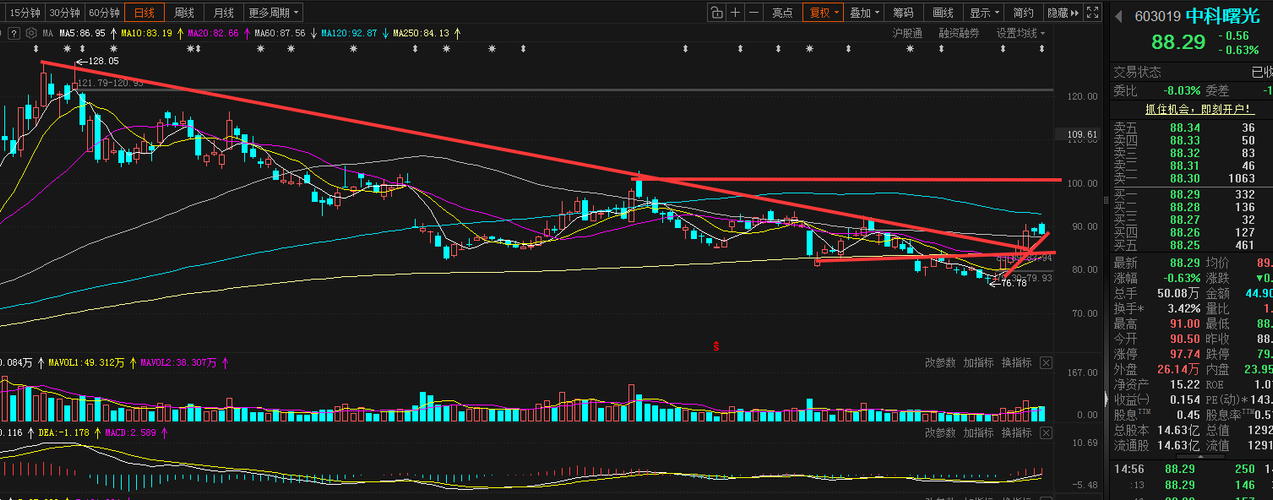The image size is (1273, 500).
Task: Close the MACD indicator panel with its X
Action: (x=1046, y=433)
